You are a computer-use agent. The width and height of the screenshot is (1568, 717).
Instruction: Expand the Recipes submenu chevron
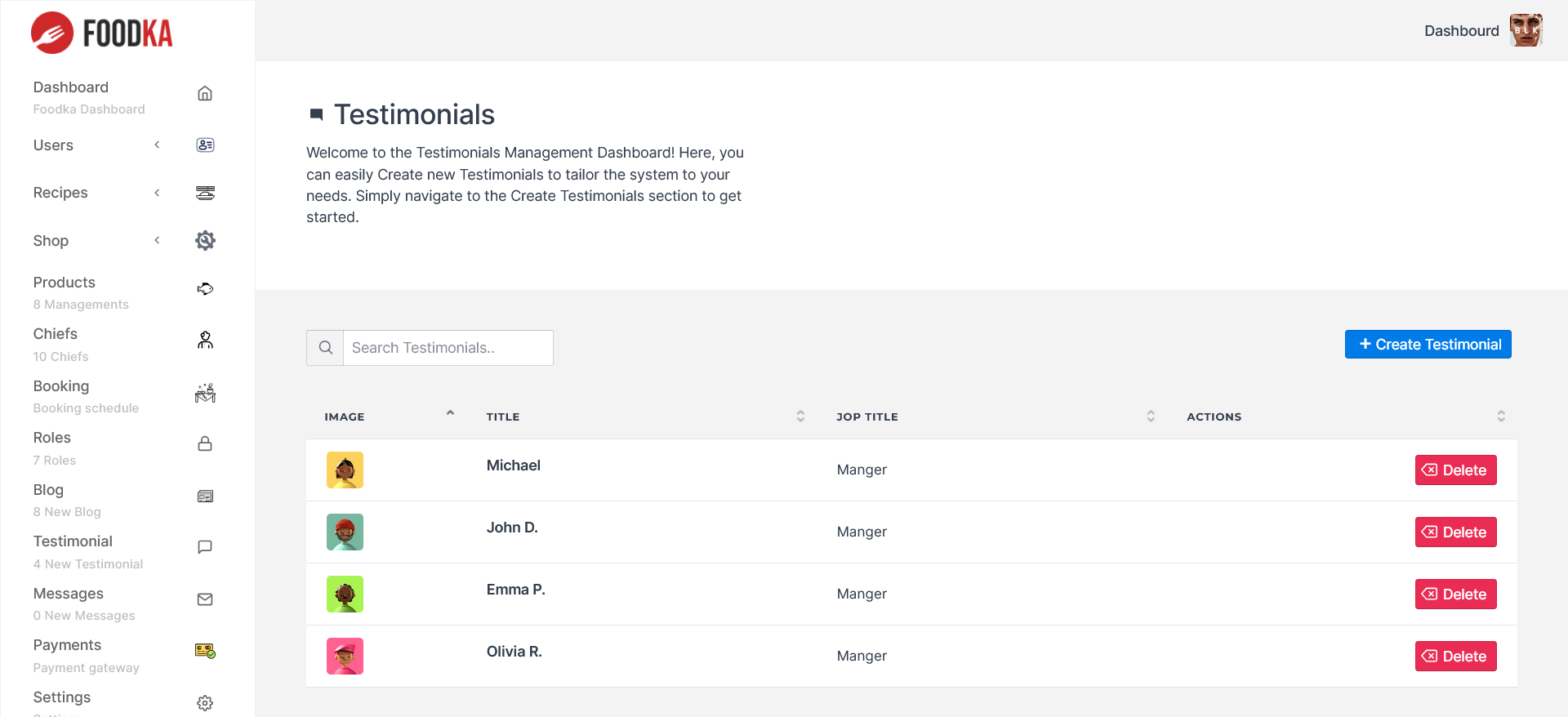click(x=157, y=193)
